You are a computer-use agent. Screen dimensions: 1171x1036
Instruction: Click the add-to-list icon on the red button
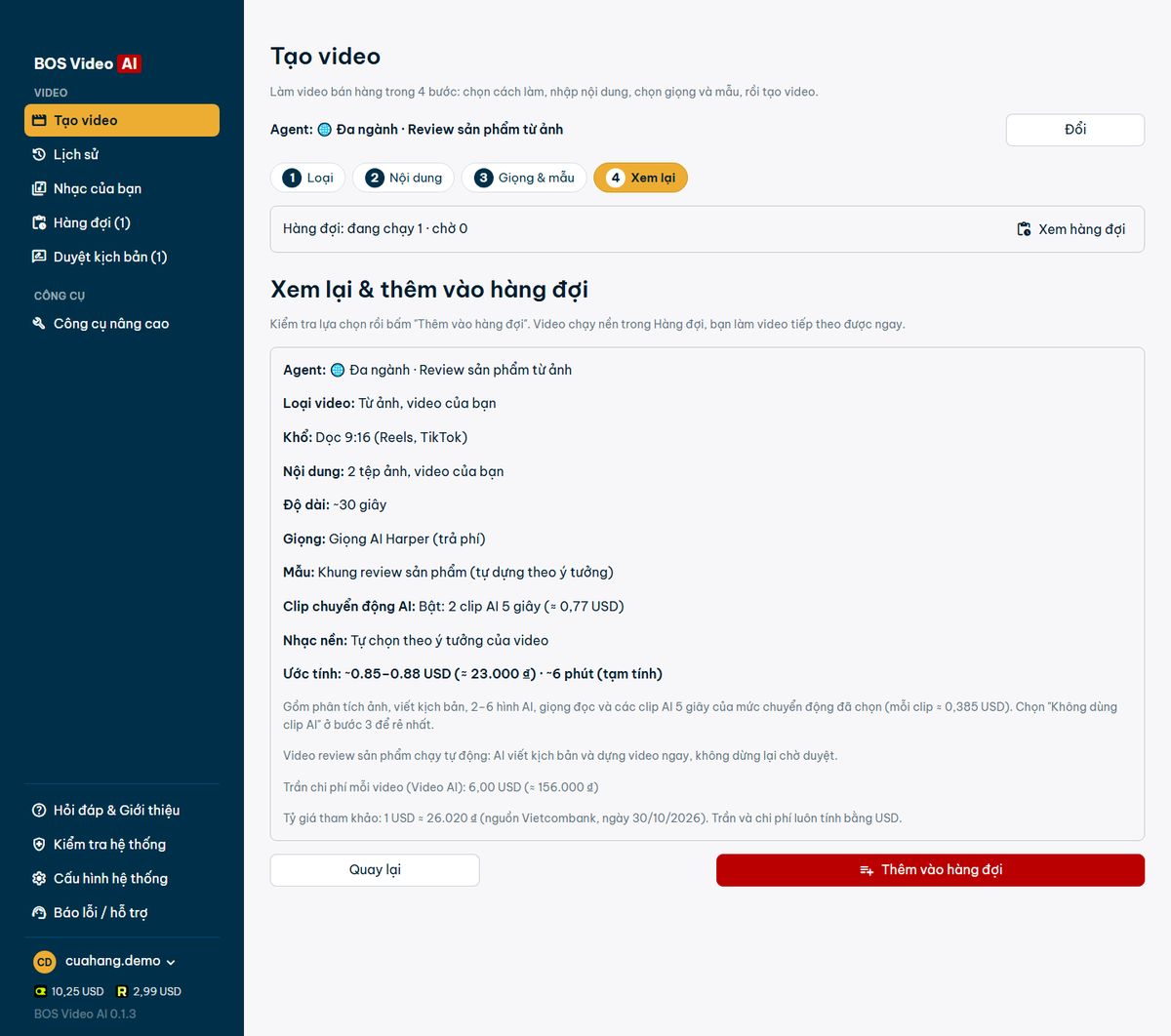click(867, 870)
